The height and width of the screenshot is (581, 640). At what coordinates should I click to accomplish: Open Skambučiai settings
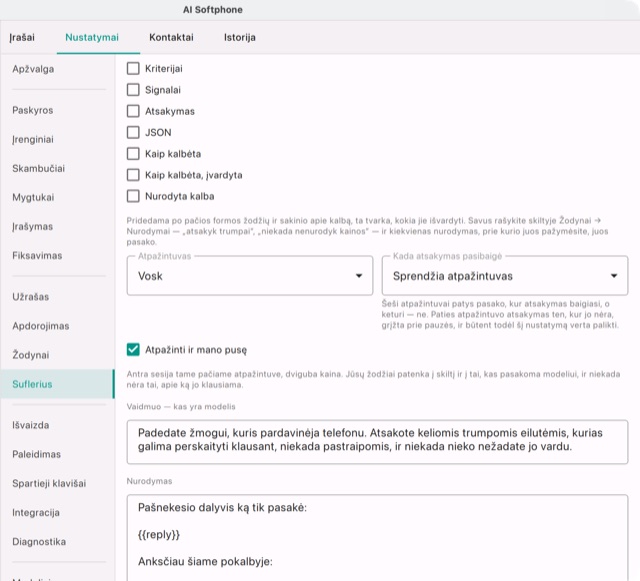pyautogui.click(x=57, y=168)
